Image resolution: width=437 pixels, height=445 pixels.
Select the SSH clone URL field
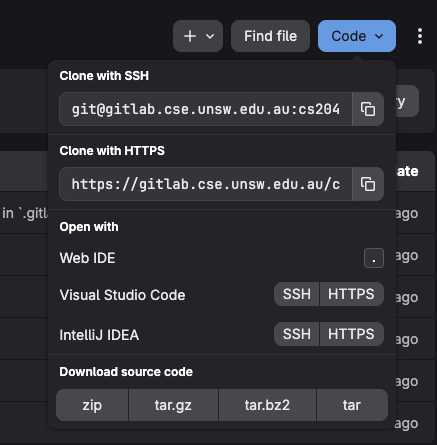206,109
